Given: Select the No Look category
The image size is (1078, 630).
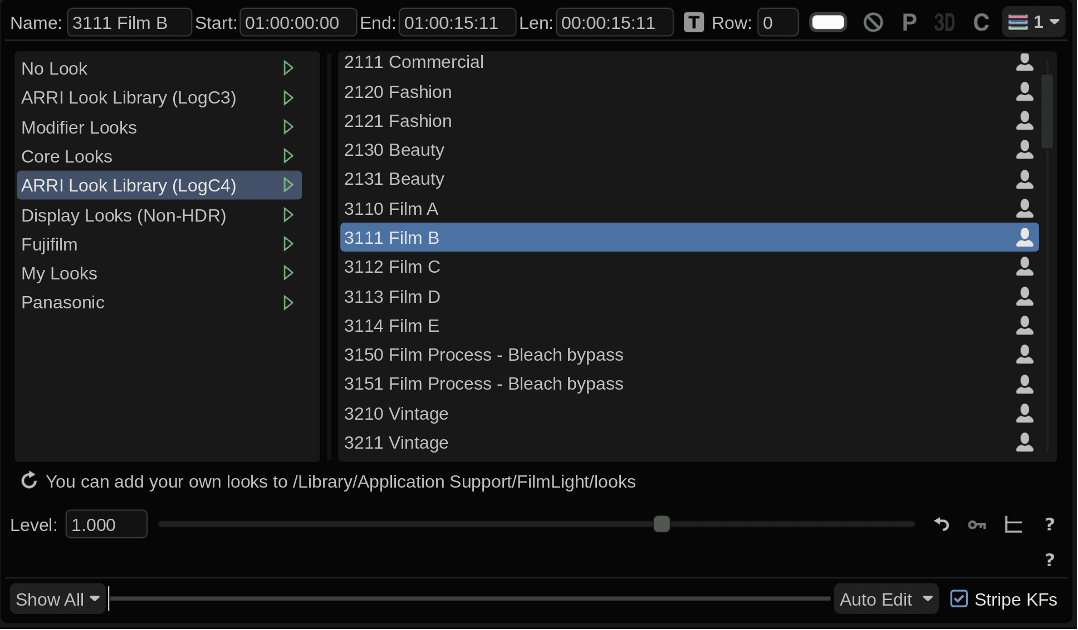Looking at the screenshot, I should click(x=159, y=69).
